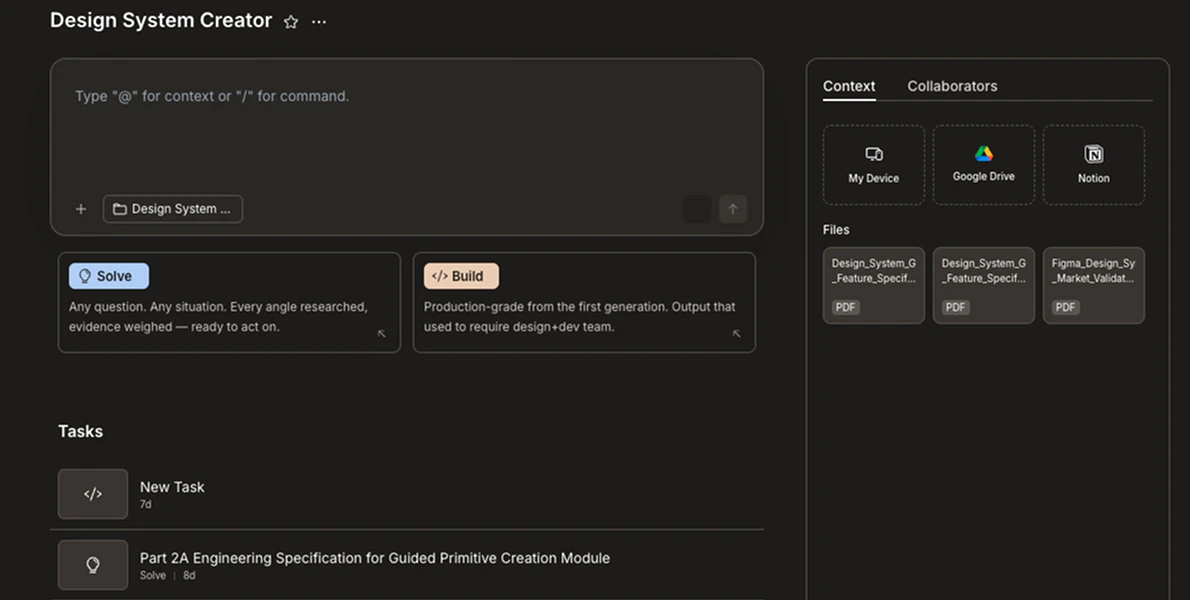
Task: Switch to the Collaborators tab
Action: 952,86
